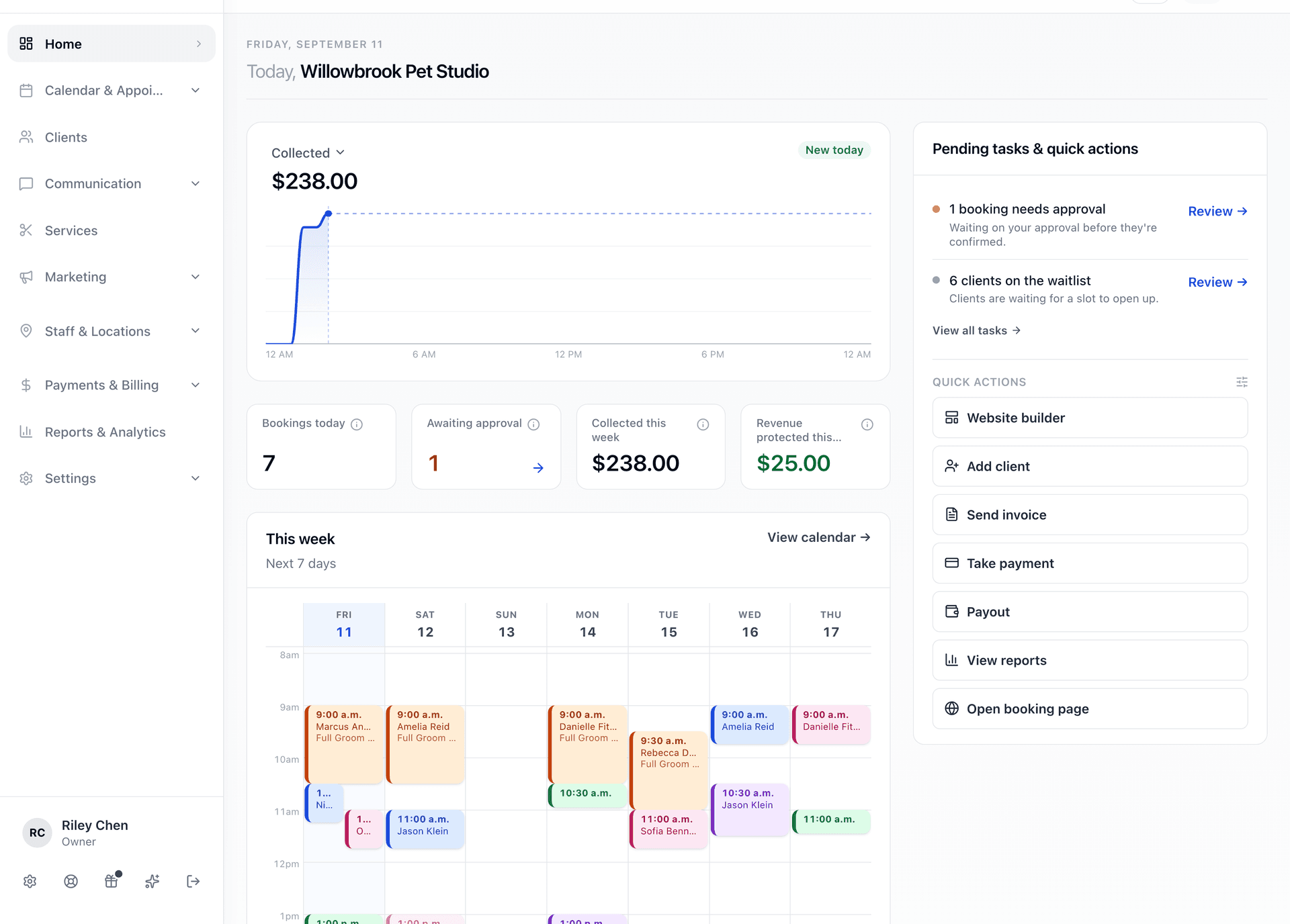This screenshot has width=1290, height=924.
Task: Open Amelia Reid Saturday 9:00 a.m. appointment
Action: 425,744
